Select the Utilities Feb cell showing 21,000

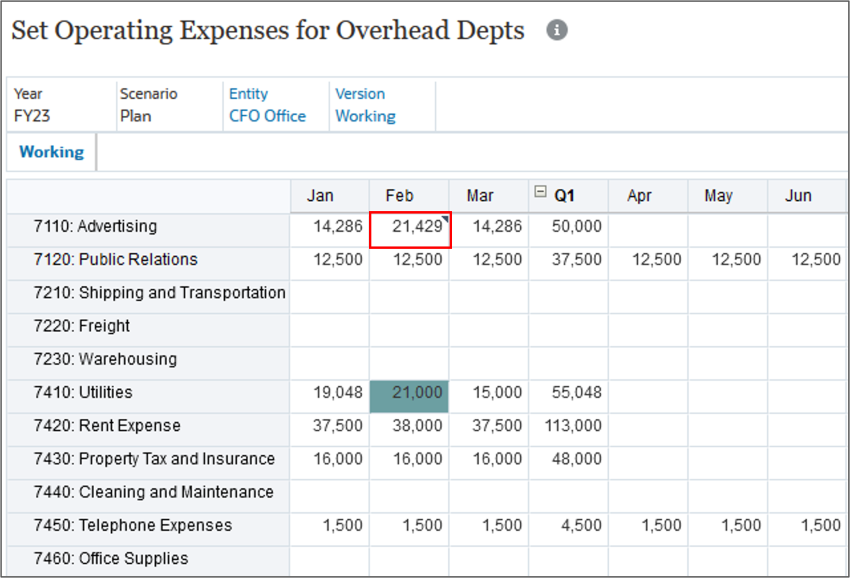tap(410, 392)
